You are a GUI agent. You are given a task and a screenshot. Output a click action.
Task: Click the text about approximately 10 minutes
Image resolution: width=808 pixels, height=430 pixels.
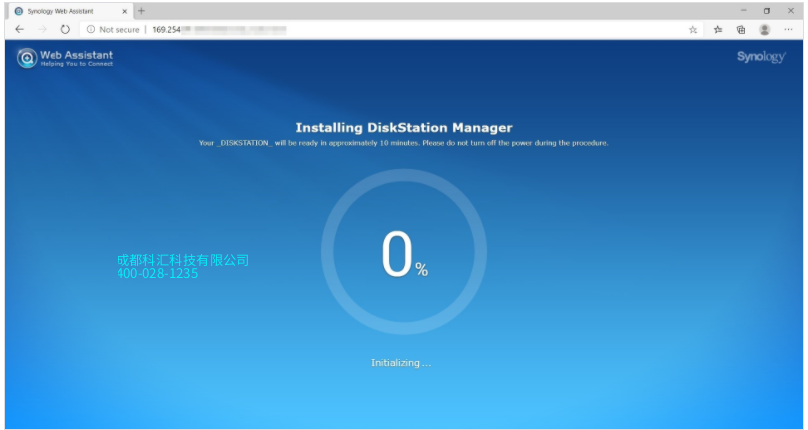click(403, 143)
